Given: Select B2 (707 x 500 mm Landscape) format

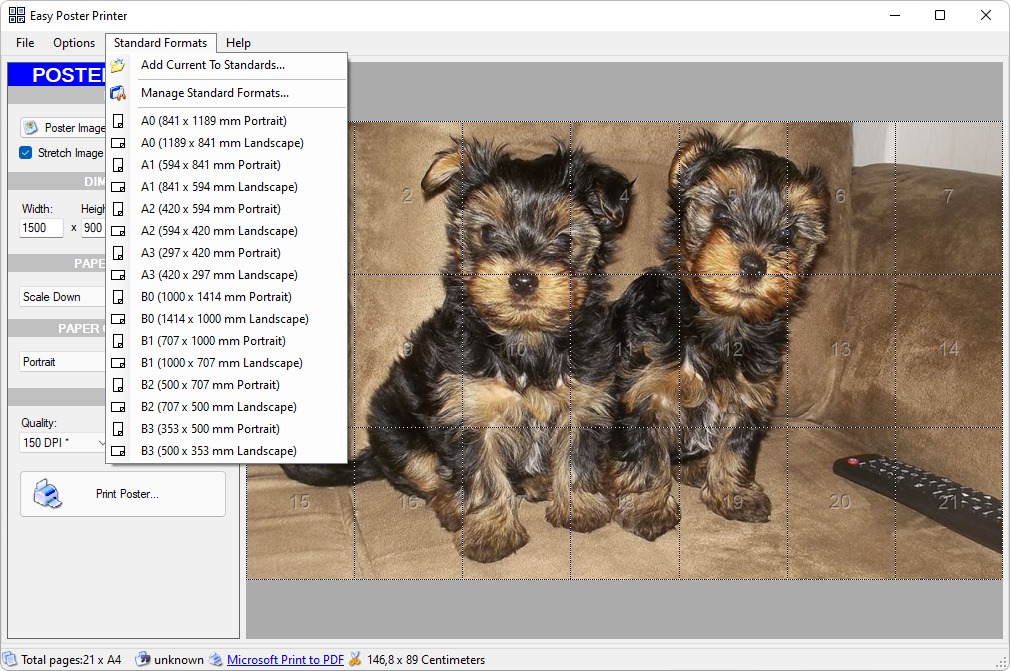Looking at the screenshot, I should pos(227,407).
